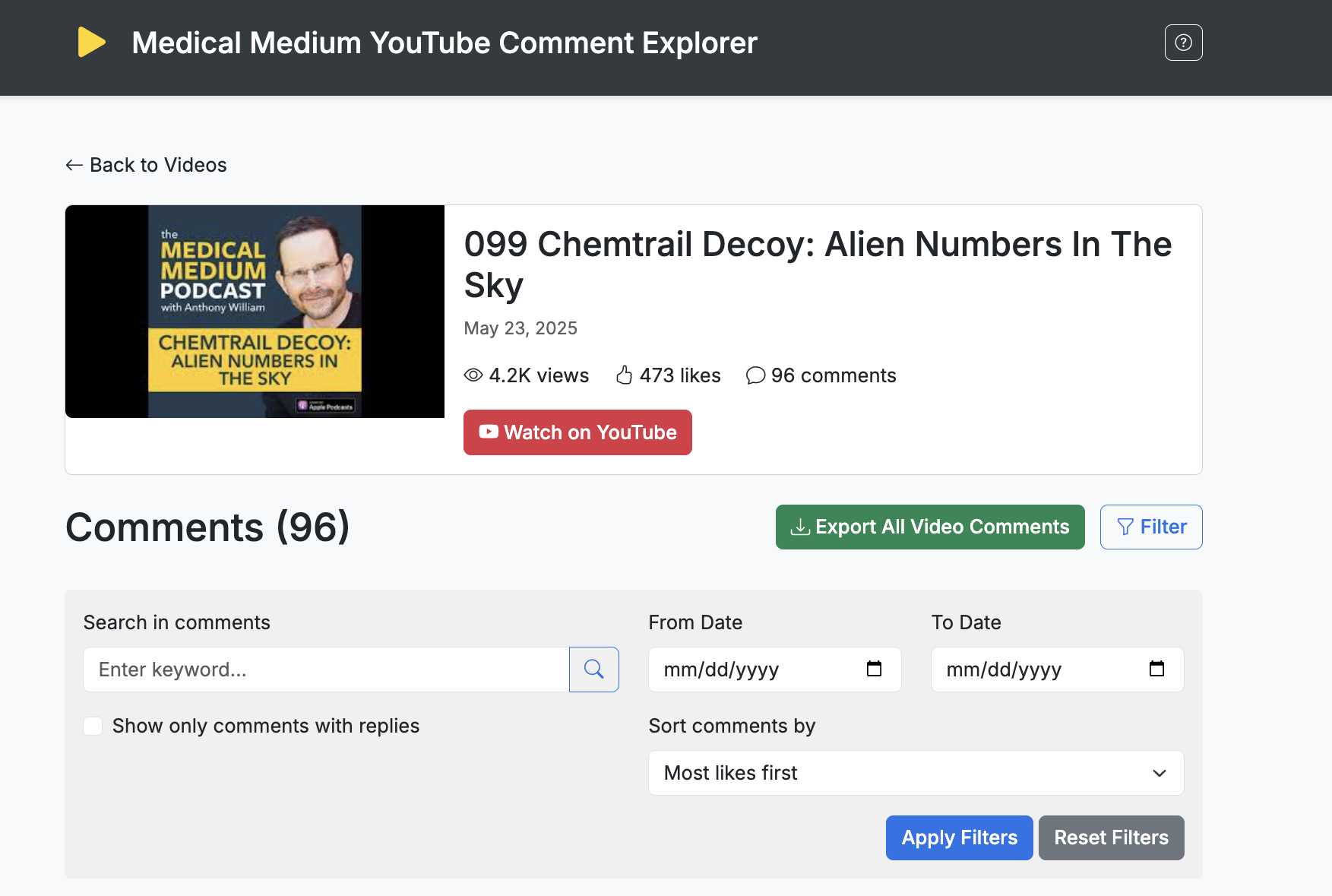Click the date May 23, 2025
Screen dimensions: 1332x896
[520, 328]
